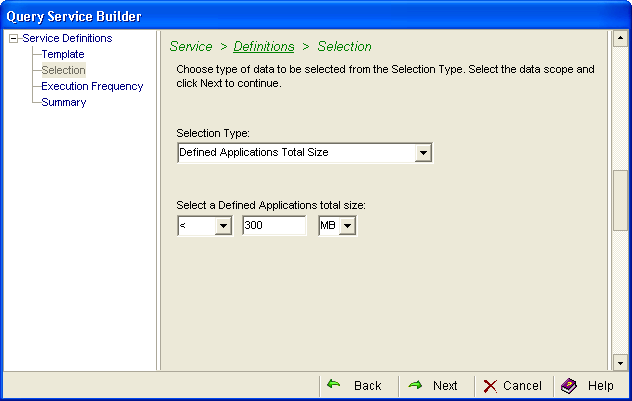Open the Summary tree item
Screen dimensions: 632x401
[64, 102]
